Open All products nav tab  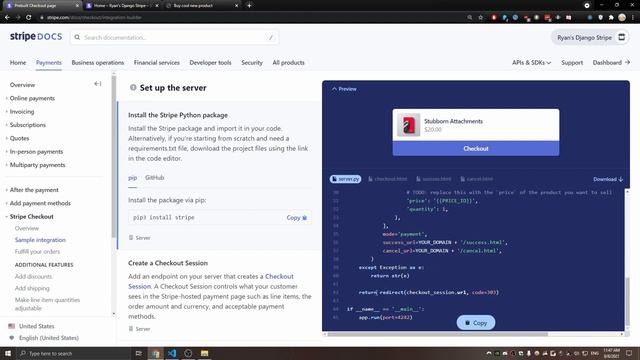click(x=289, y=62)
